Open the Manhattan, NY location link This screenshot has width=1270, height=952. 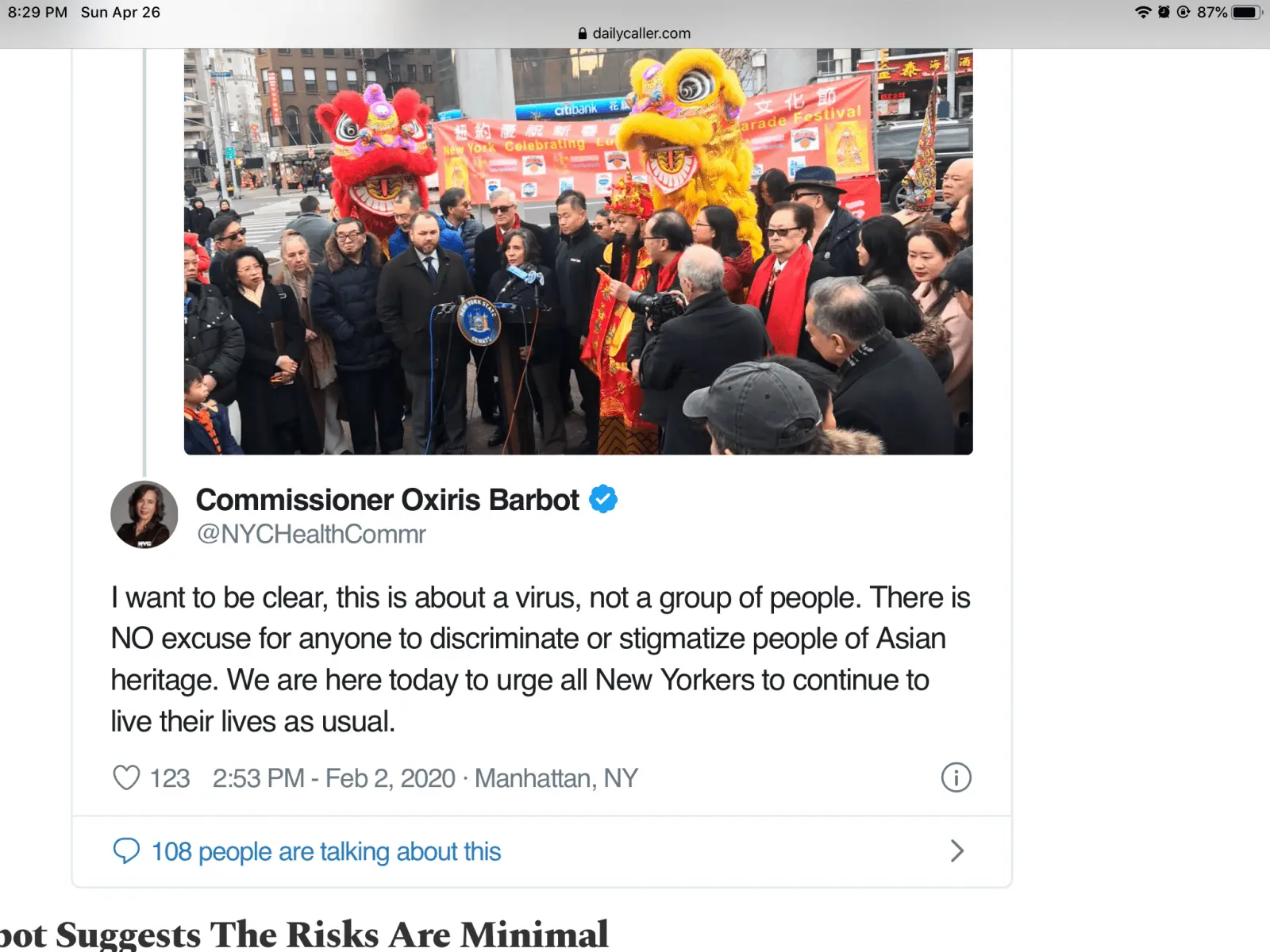coord(556,778)
